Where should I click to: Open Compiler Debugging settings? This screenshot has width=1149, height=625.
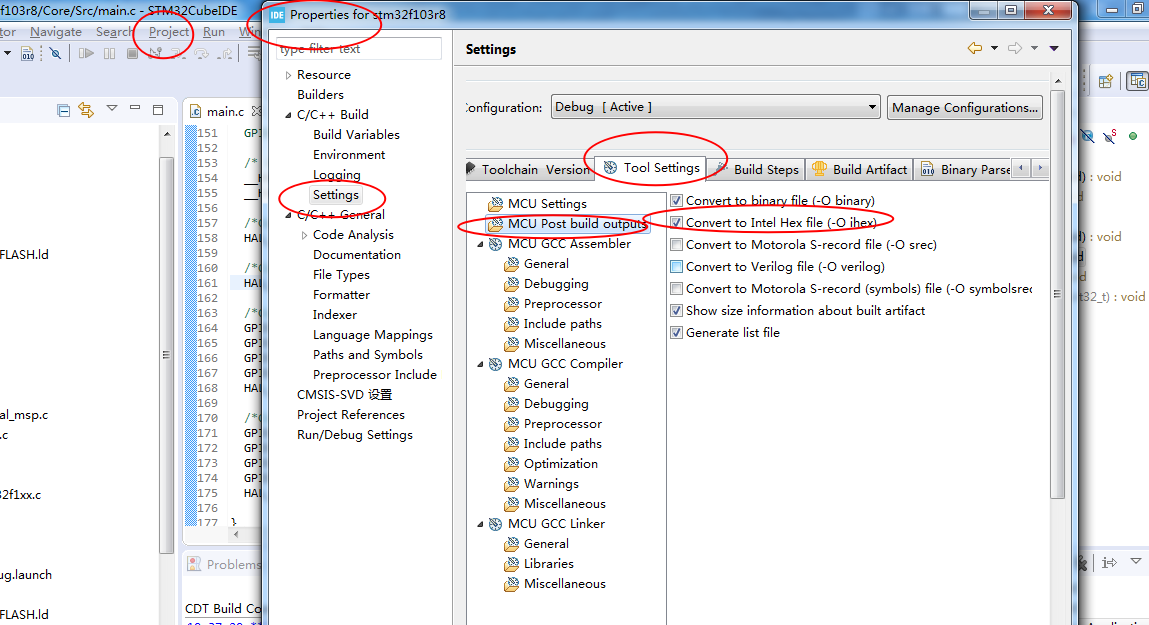click(x=555, y=404)
